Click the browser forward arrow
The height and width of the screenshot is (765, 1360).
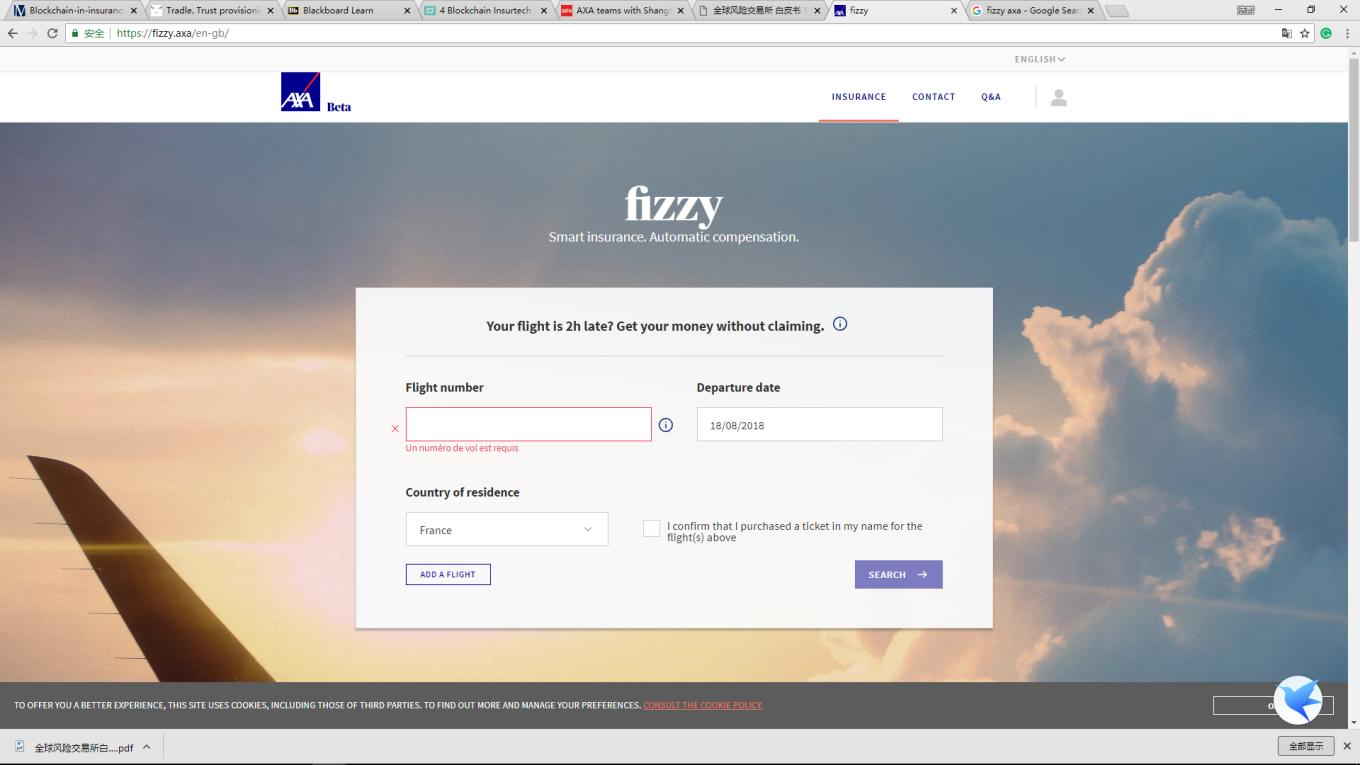pyautogui.click(x=32, y=33)
